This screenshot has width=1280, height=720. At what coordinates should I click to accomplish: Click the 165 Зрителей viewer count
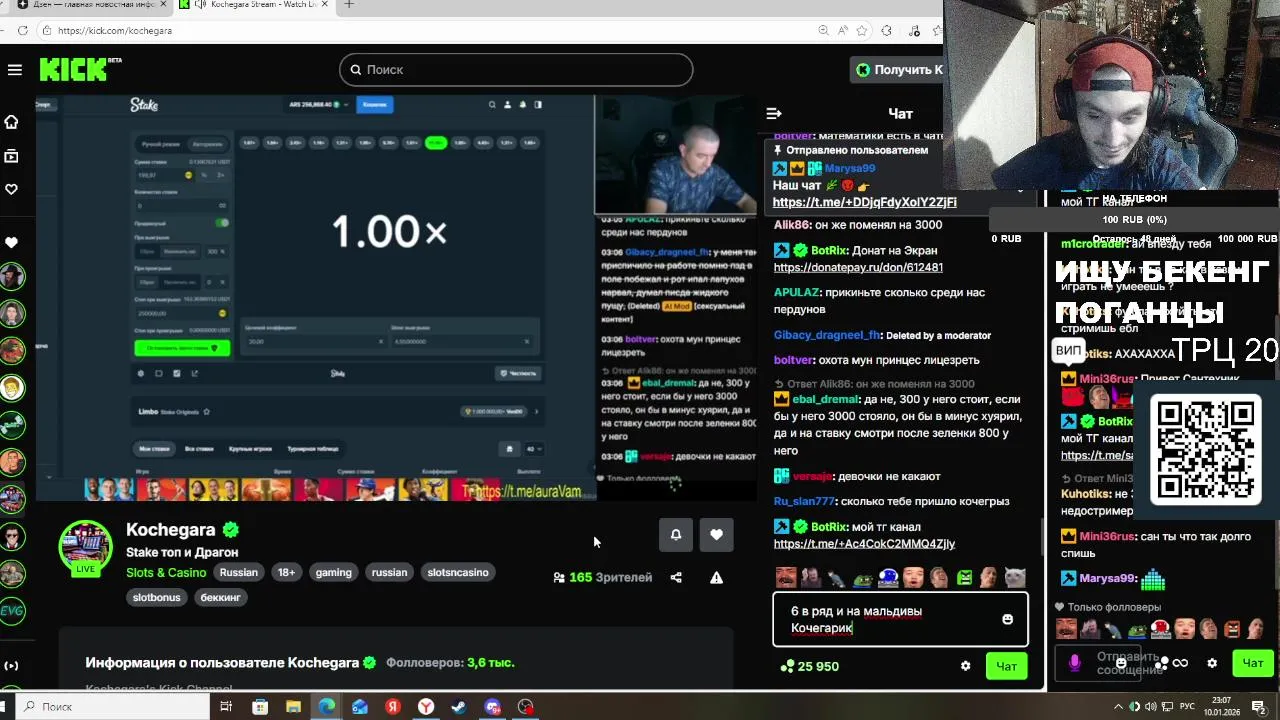(602, 577)
